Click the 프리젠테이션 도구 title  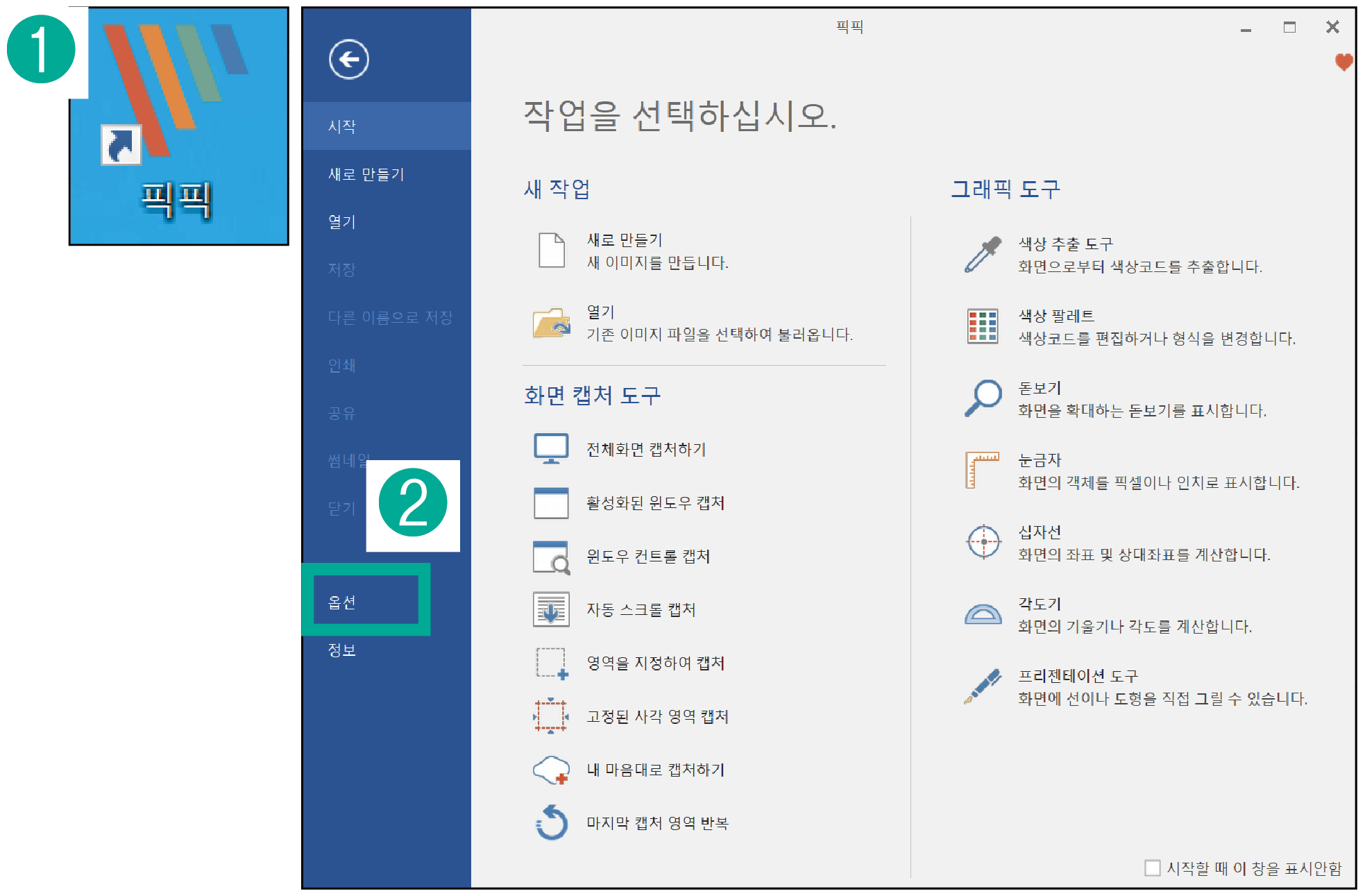tap(1078, 676)
